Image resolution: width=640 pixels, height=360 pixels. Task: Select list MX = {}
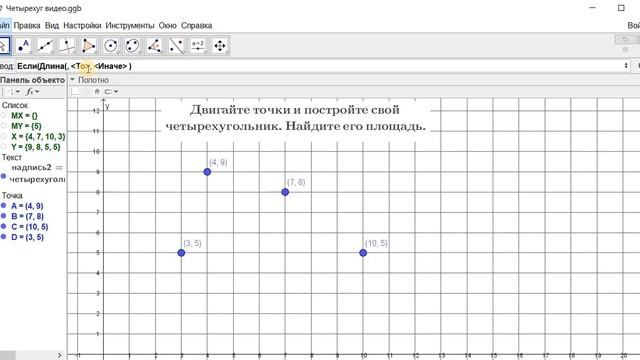coord(24,116)
